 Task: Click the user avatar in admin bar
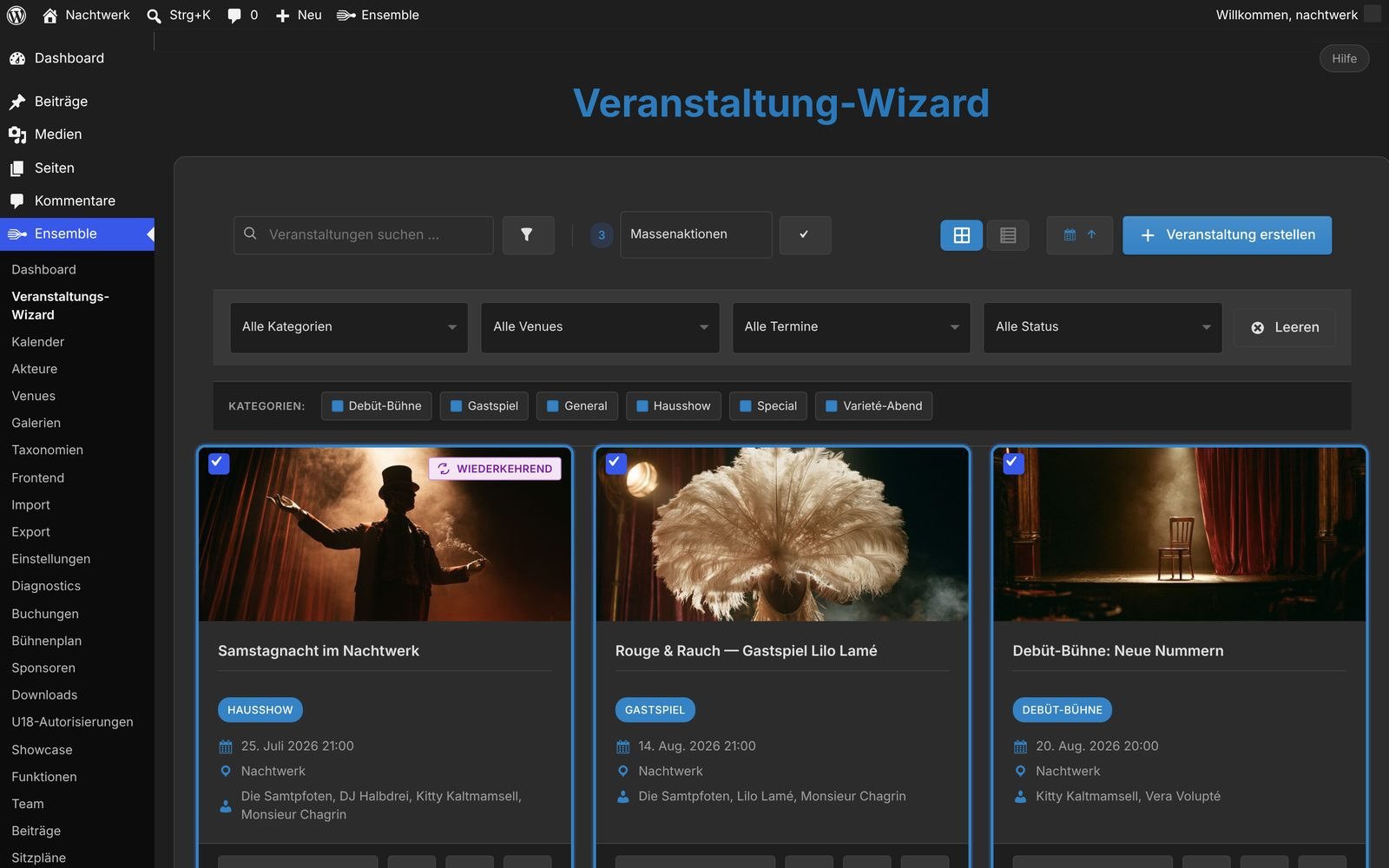click(x=1373, y=15)
